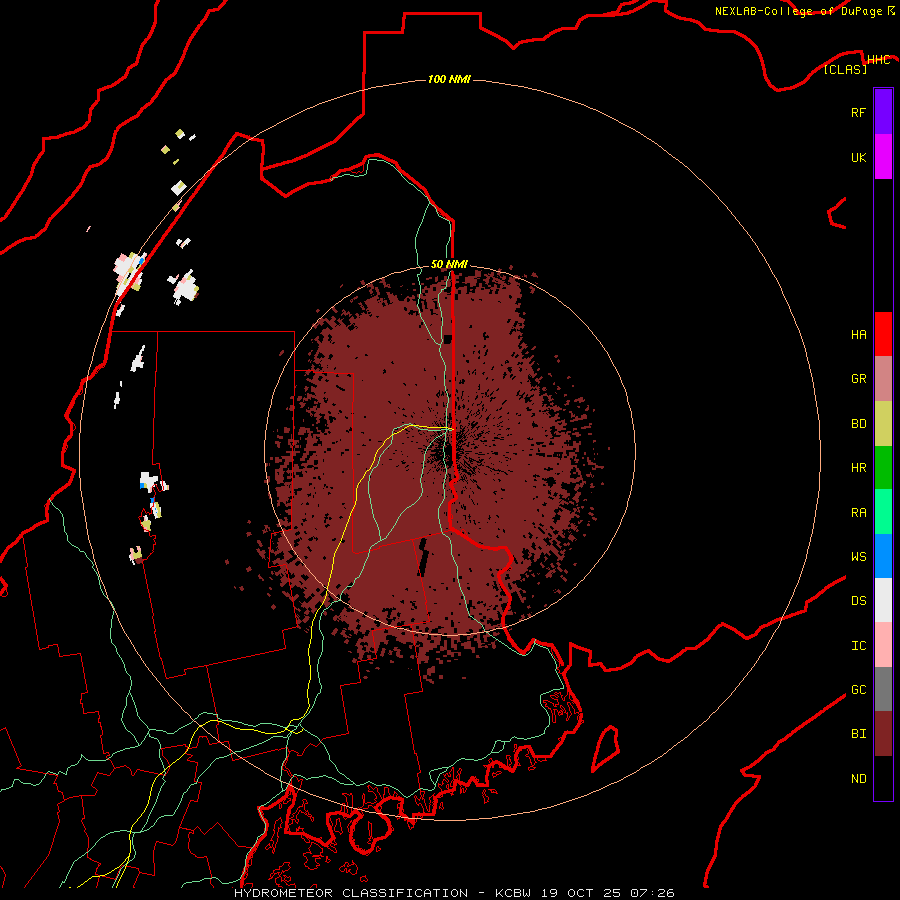Click the BI dark red swatch
Viewport: 900px width, 900px height.
pos(883,734)
